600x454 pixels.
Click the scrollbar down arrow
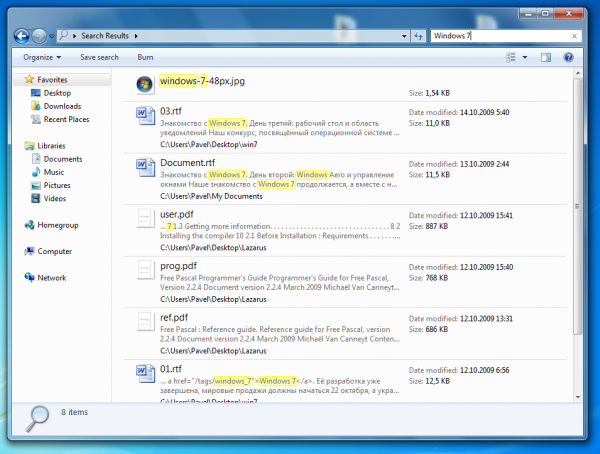coord(578,397)
